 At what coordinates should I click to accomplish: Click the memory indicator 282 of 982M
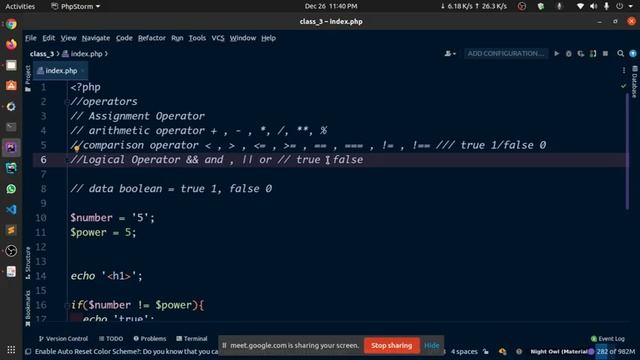pos(616,351)
